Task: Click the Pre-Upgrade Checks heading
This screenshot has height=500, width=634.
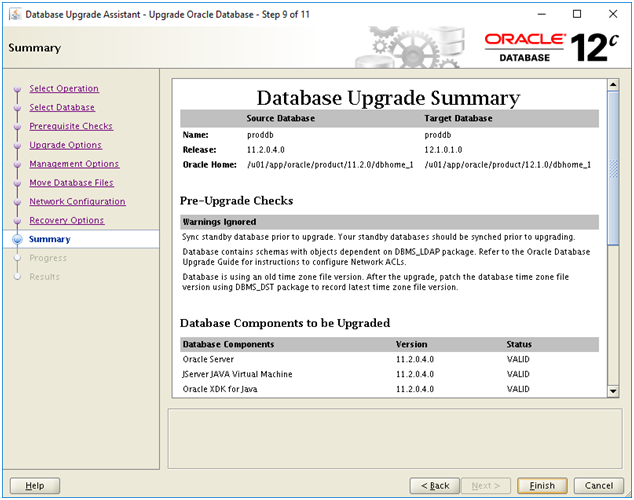Action: click(x=237, y=201)
